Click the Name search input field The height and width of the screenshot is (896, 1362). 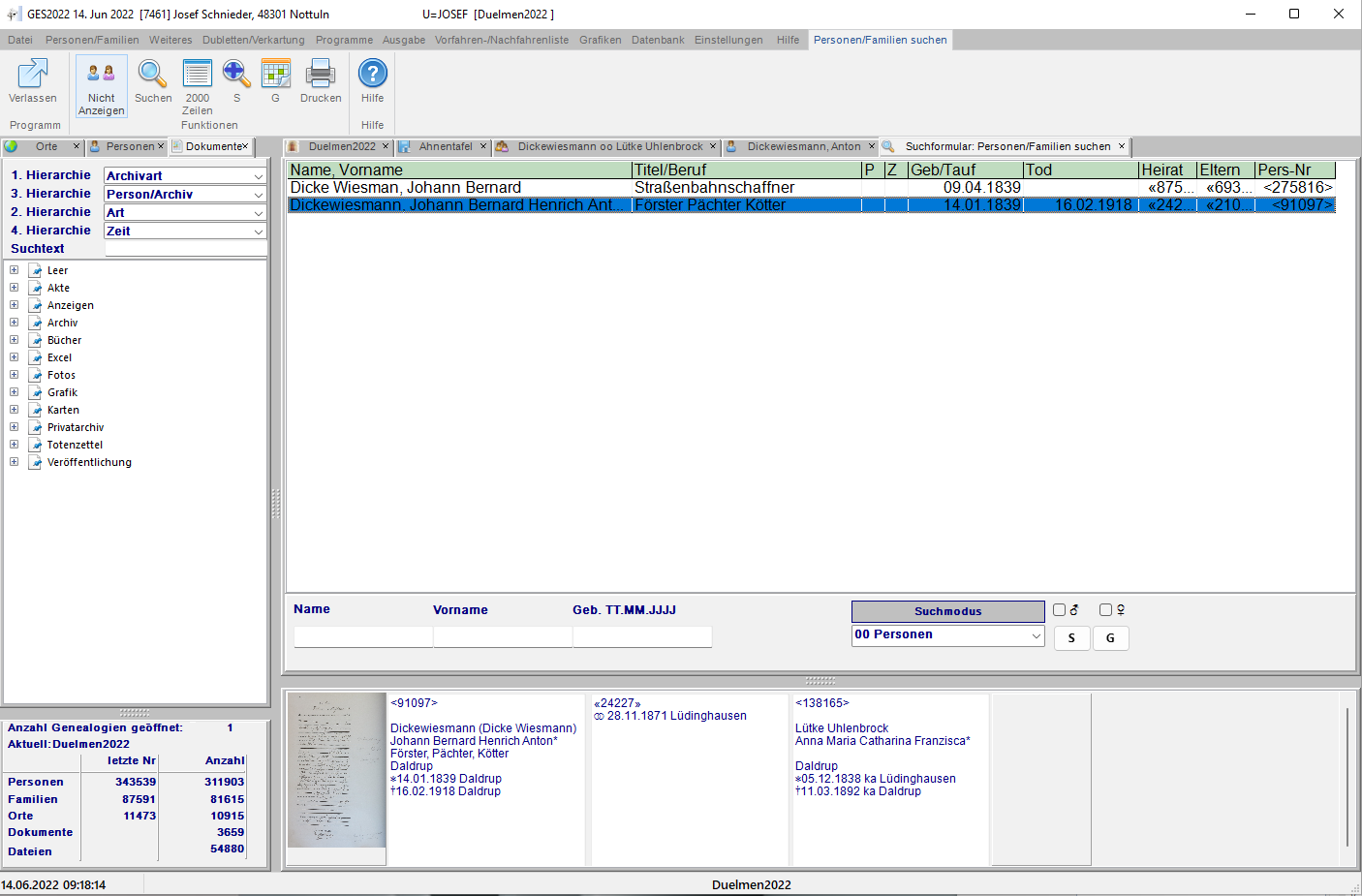click(x=363, y=636)
